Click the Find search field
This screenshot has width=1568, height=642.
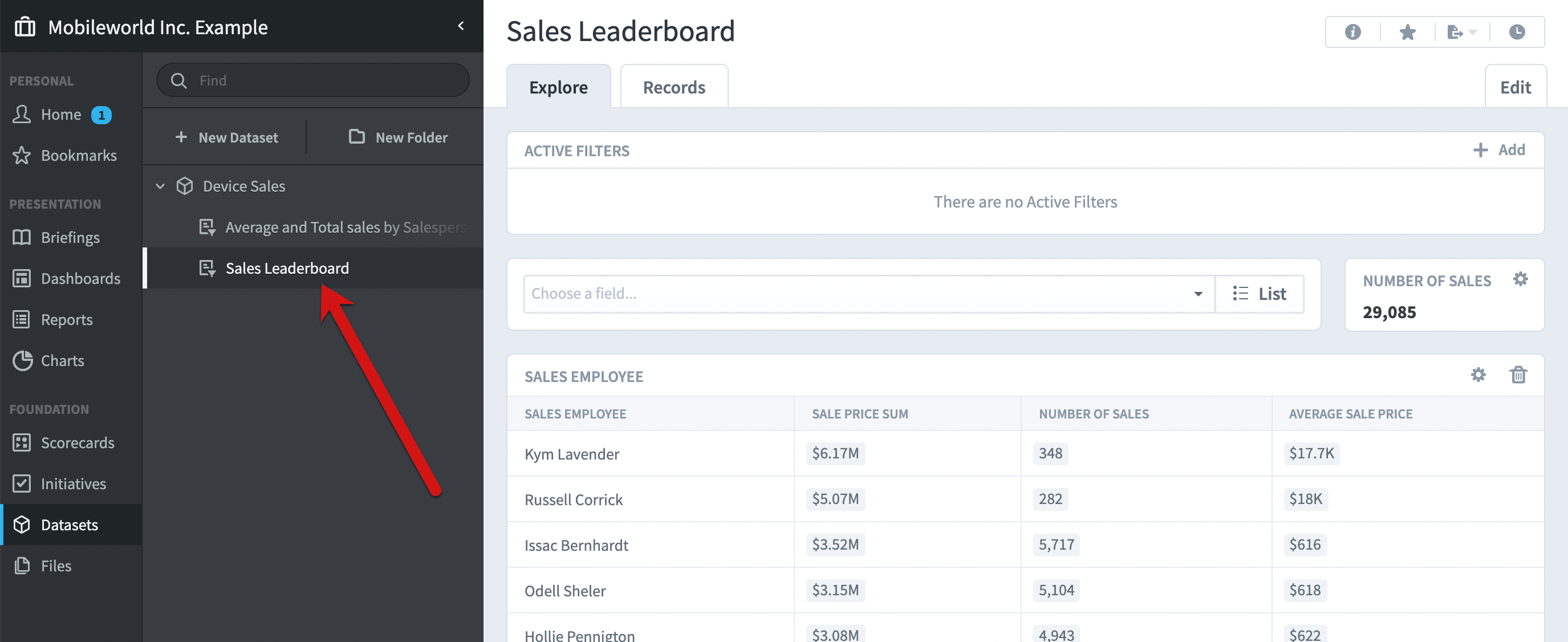313,80
